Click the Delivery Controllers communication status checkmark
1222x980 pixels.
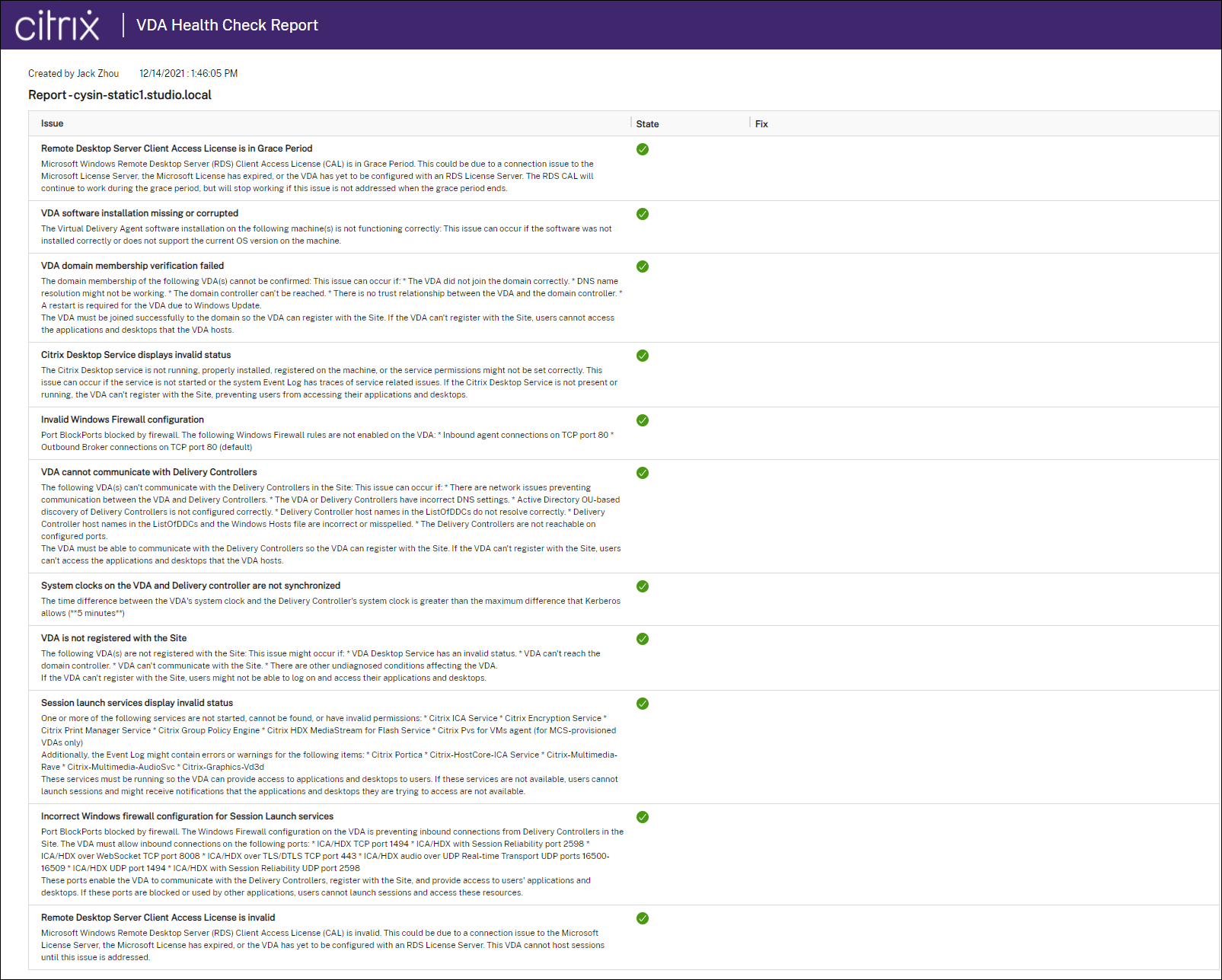[643, 473]
